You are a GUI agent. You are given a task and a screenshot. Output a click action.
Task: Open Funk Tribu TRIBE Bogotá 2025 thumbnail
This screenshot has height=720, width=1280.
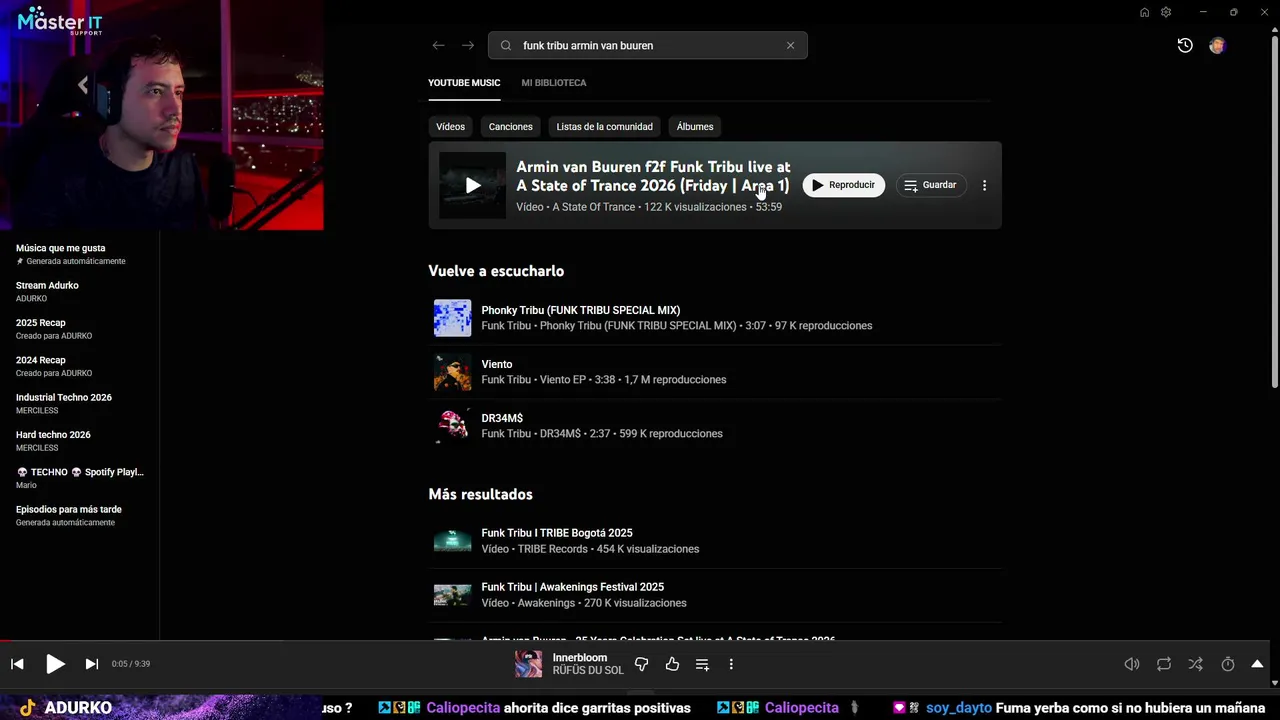[x=452, y=541]
